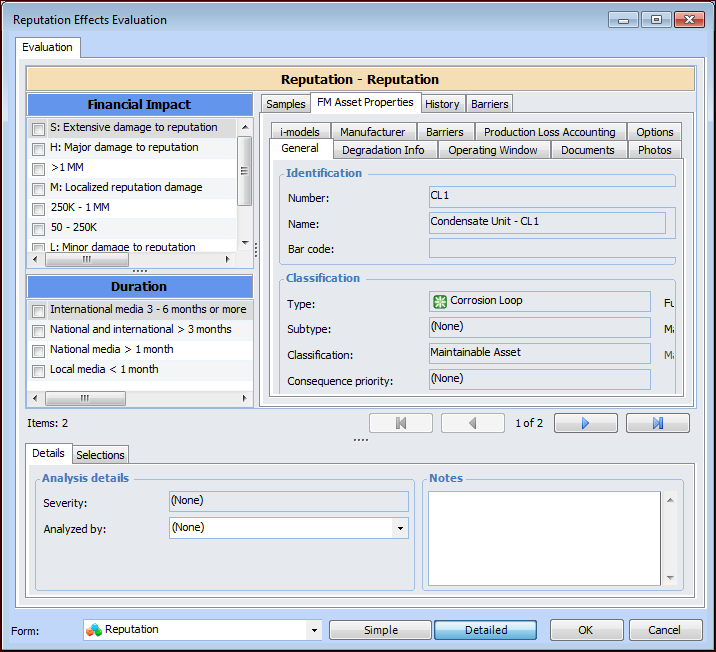Enable 'M: Localized reputation damage' checkbox

38,188
